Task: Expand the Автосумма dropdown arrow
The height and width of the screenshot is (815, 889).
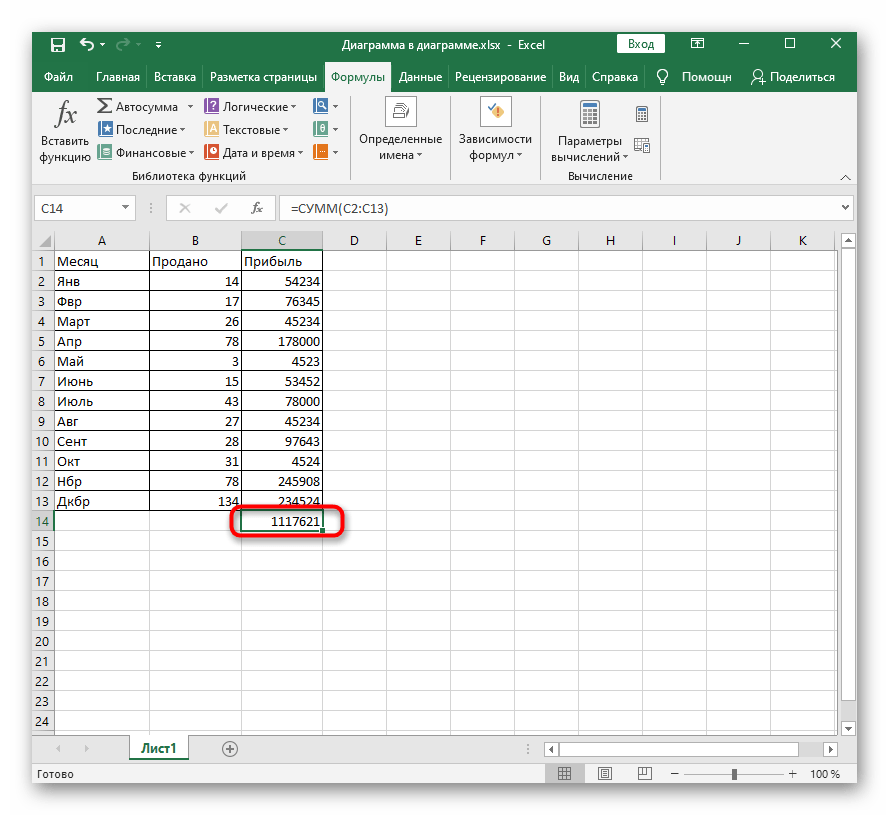Action: (x=187, y=107)
